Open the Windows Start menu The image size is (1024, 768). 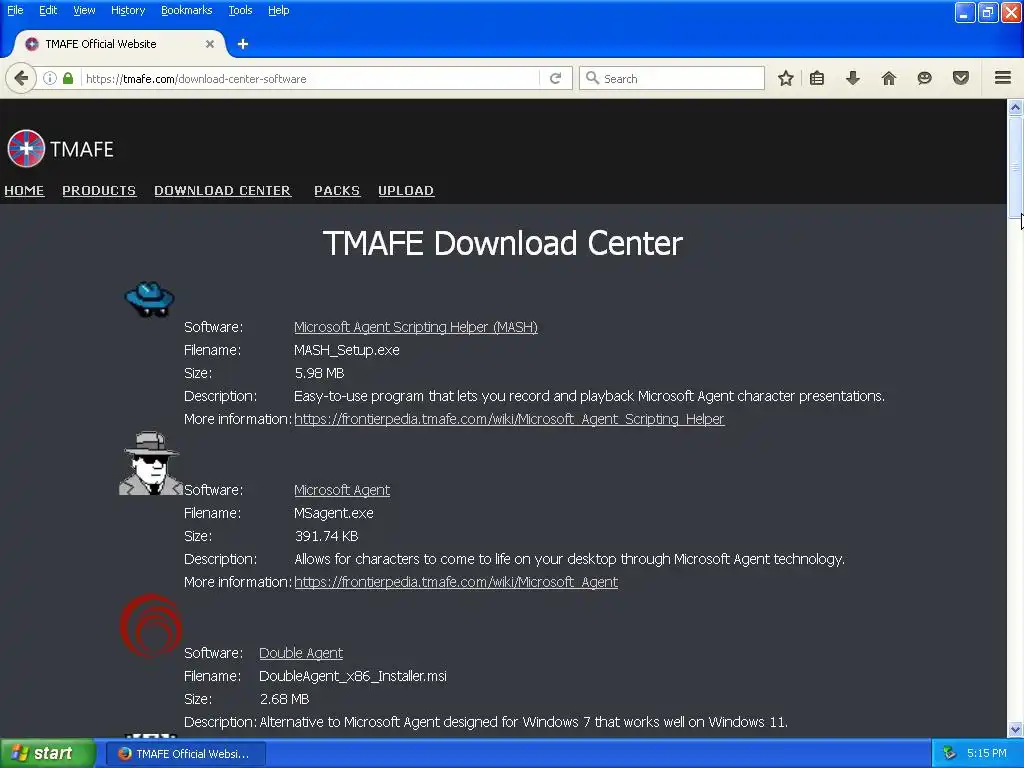[47, 754]
